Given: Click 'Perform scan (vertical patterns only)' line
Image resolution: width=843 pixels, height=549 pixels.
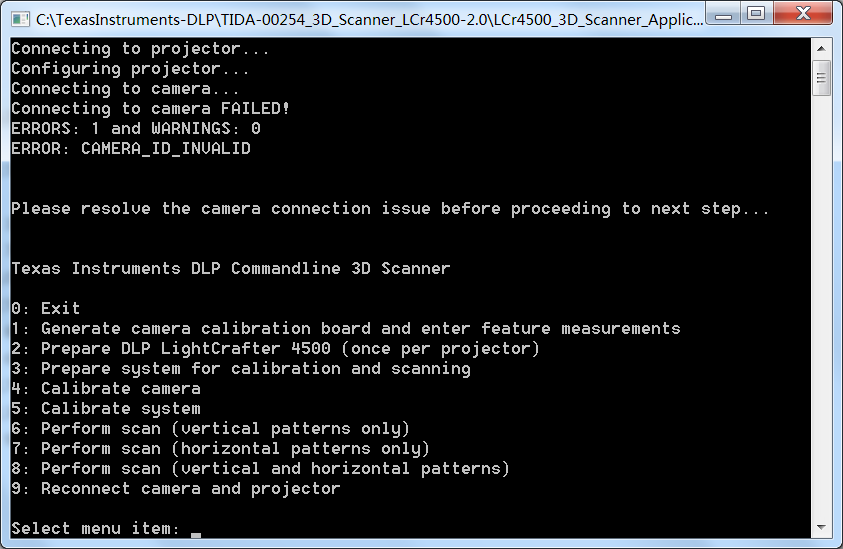Looking at the screenshot, I should [211, 428].
